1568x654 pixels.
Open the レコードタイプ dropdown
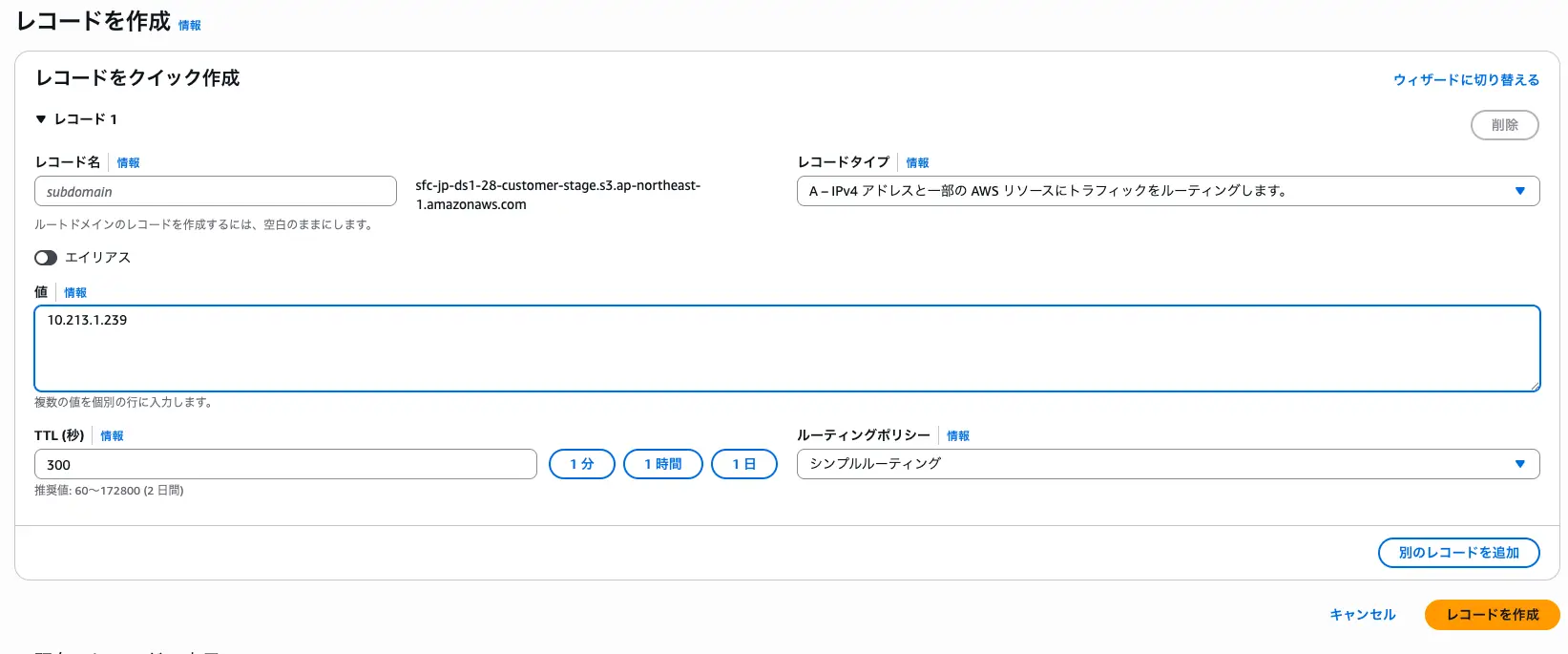[x=1167, y=191]
